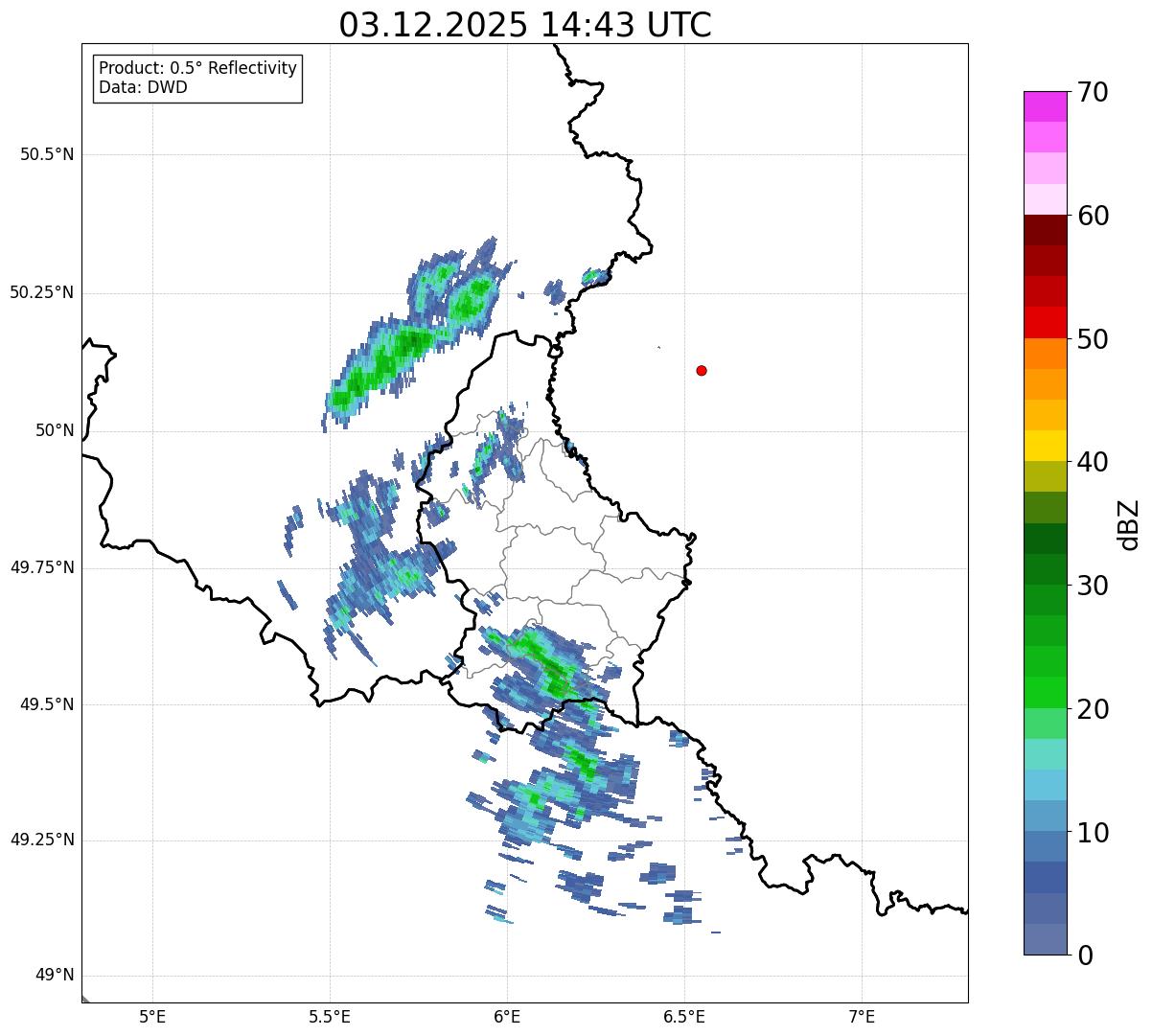Screen dimensions: 1152x1036
Task: Select the Product 0.5° Reflectivity info box
Action: coord(198,79)
